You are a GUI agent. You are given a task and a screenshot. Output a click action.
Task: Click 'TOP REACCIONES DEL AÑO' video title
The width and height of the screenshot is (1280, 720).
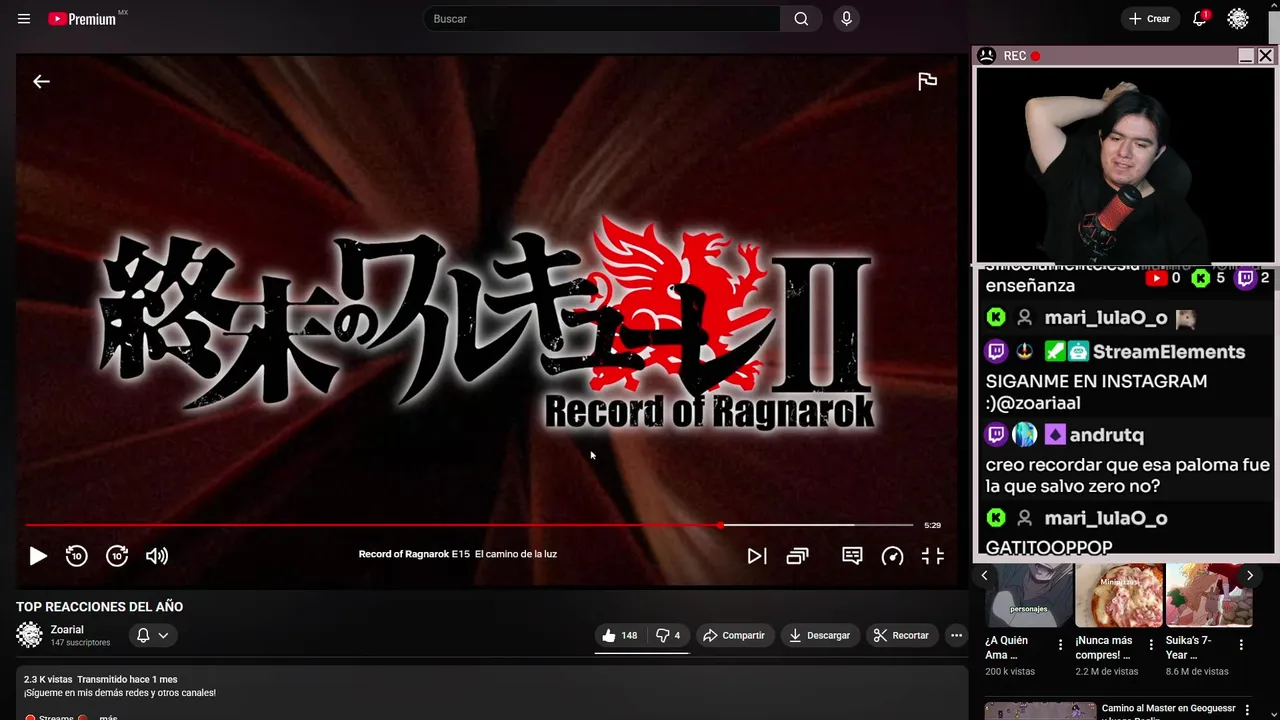[x=99, y=607]
